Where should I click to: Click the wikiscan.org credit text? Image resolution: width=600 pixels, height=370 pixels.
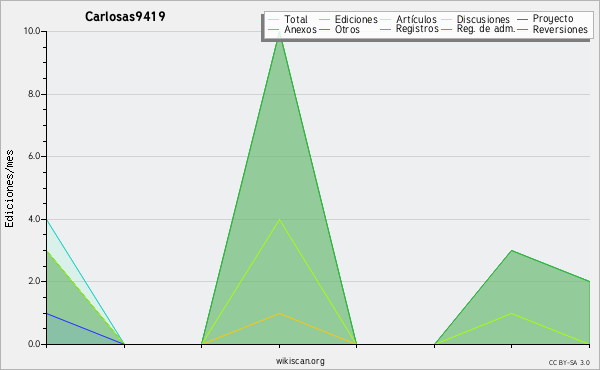300,361
